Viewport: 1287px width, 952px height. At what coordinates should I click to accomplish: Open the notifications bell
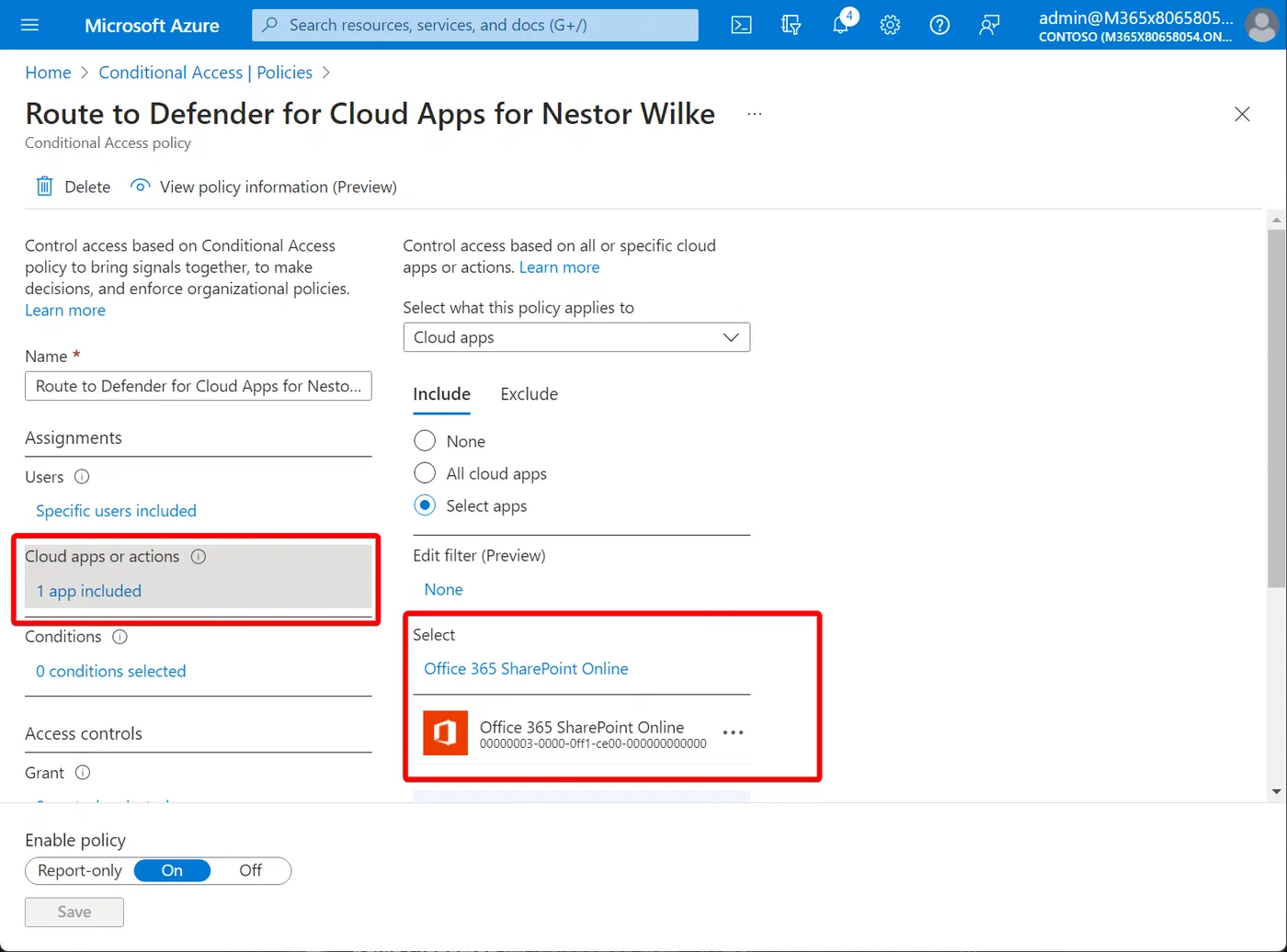(841, 25)
